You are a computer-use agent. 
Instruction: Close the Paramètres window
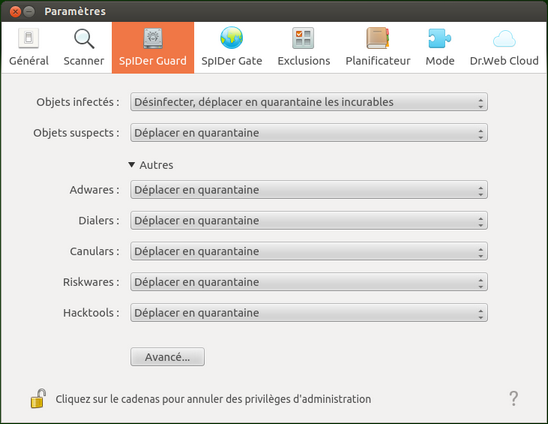click(x=15, y=12)
